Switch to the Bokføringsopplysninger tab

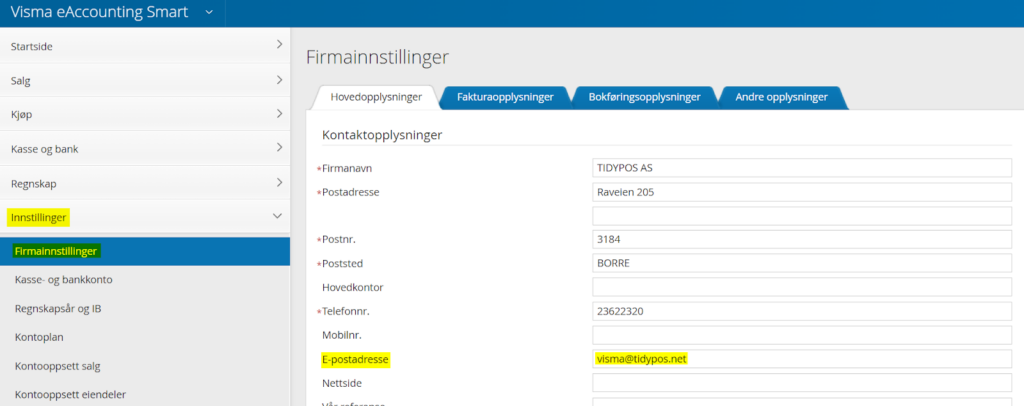coord(644,97)
